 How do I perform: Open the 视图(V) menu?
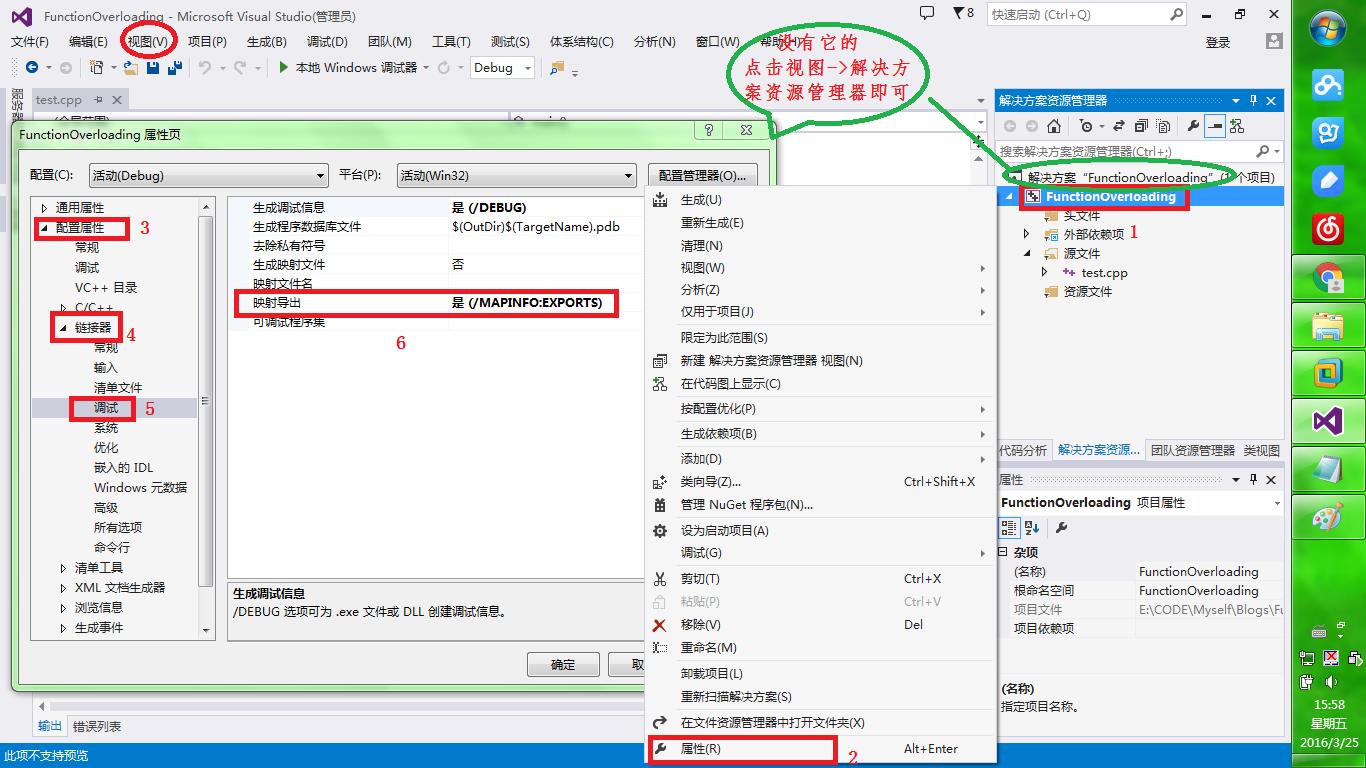pos(148,41)
